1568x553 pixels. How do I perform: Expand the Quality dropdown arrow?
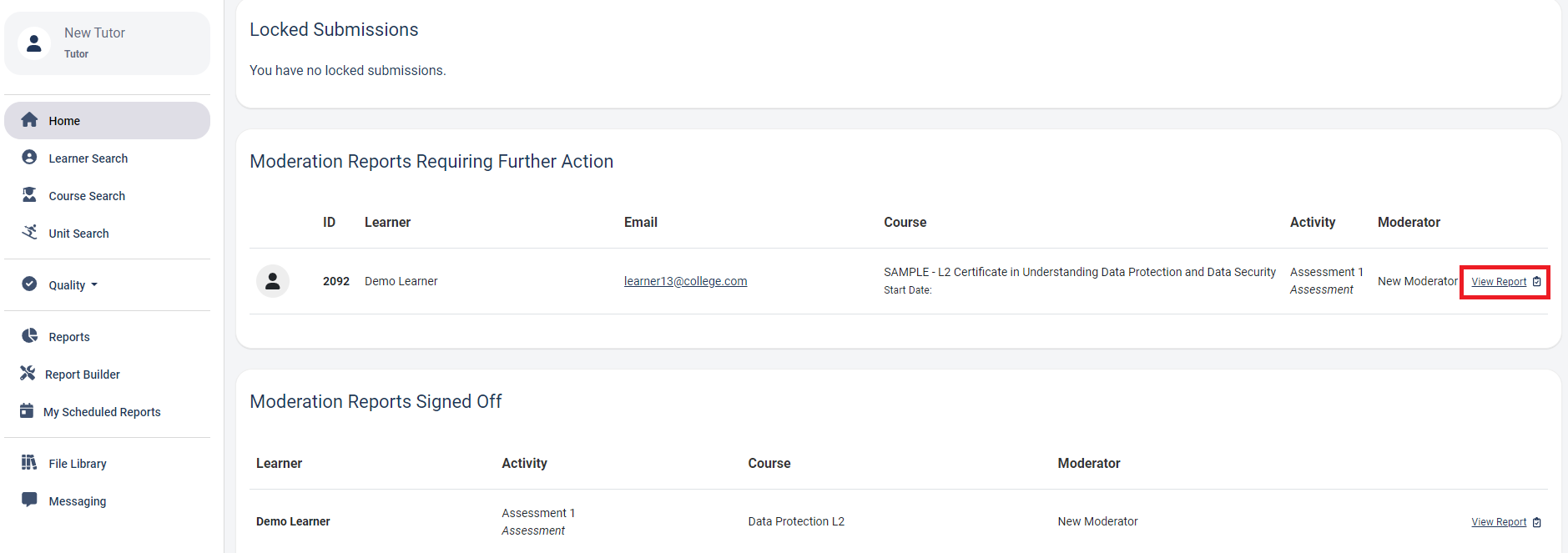click(x=94, y=285)
